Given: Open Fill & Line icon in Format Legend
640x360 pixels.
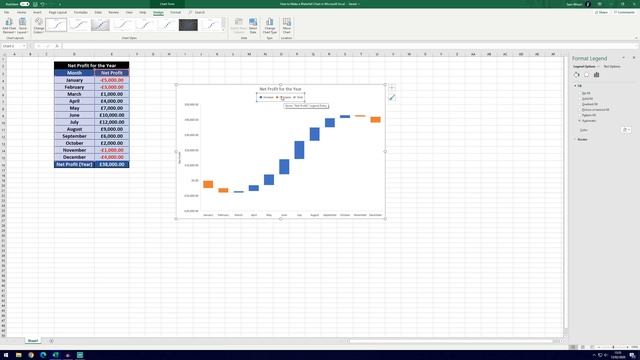Looking at the screenshot, I should pos(576,75).
